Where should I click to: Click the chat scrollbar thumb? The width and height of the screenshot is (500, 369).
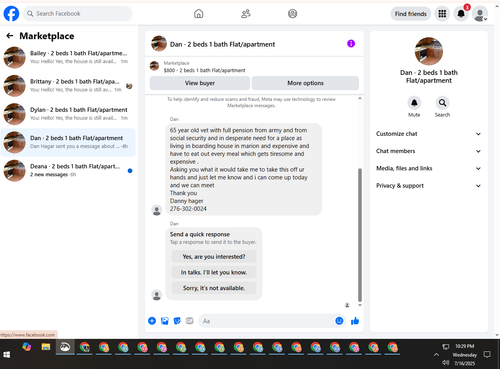click(360, 235)
